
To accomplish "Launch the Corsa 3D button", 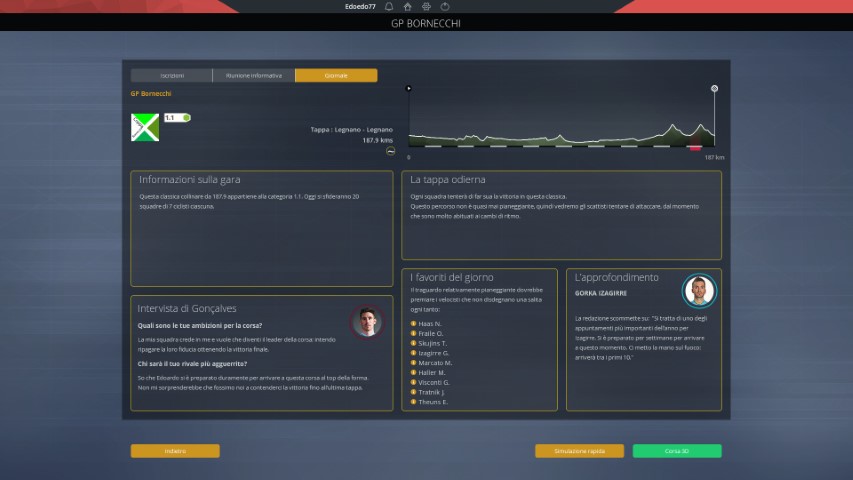I will 677,451.
